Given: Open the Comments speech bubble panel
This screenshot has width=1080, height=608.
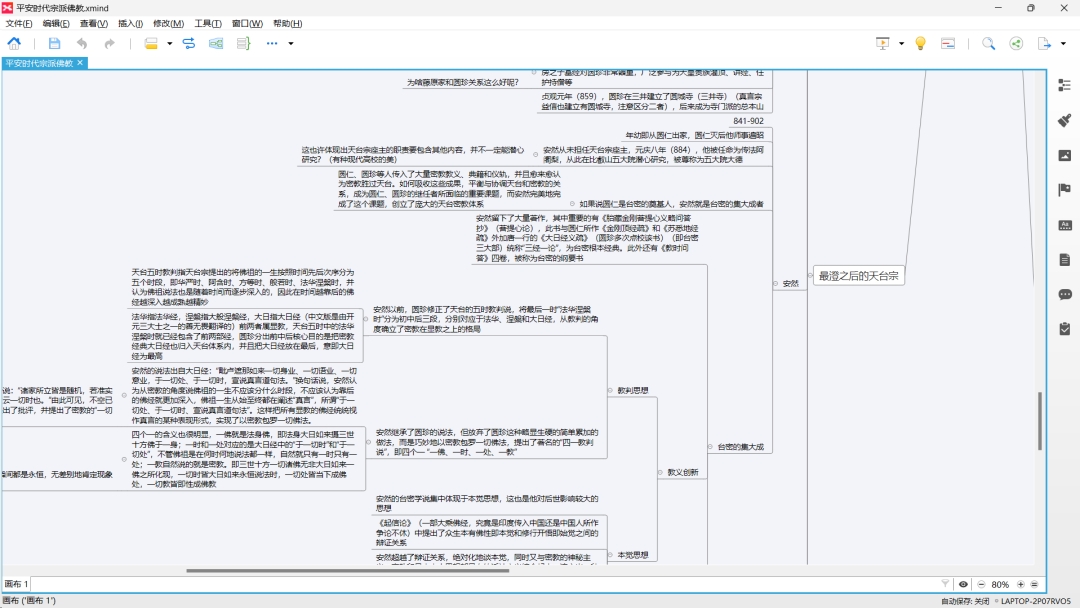Looking at the screenshot, I should coord(1064,294).
